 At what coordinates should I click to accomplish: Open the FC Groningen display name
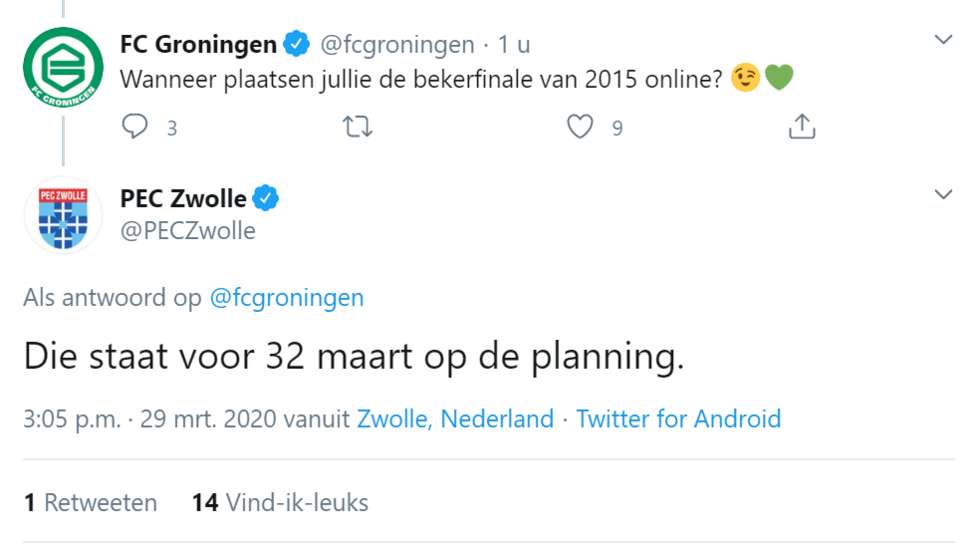[x=198, y=44]
